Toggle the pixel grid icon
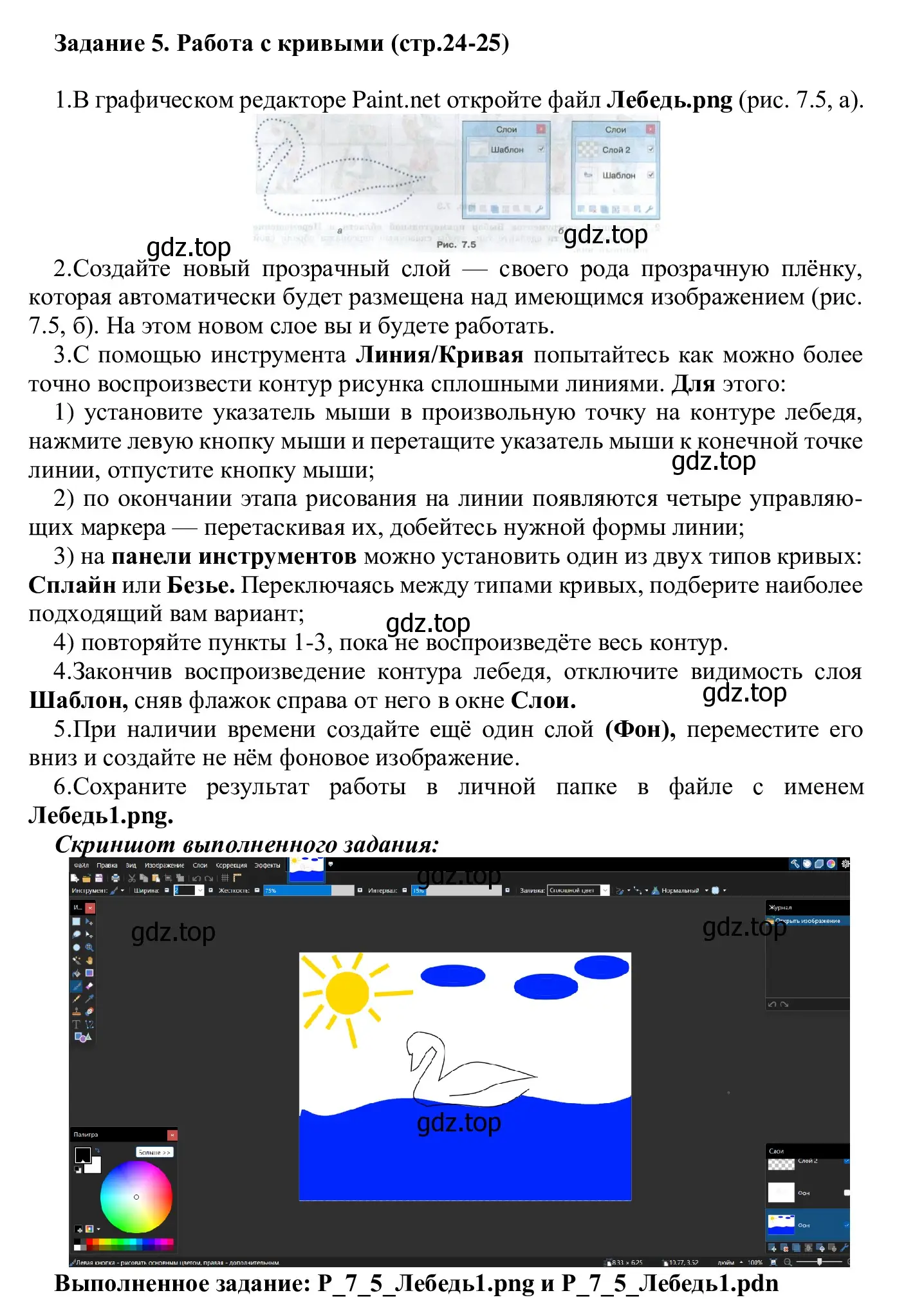This screenshot has width=924, height=1311. click(x=225, y=878)
